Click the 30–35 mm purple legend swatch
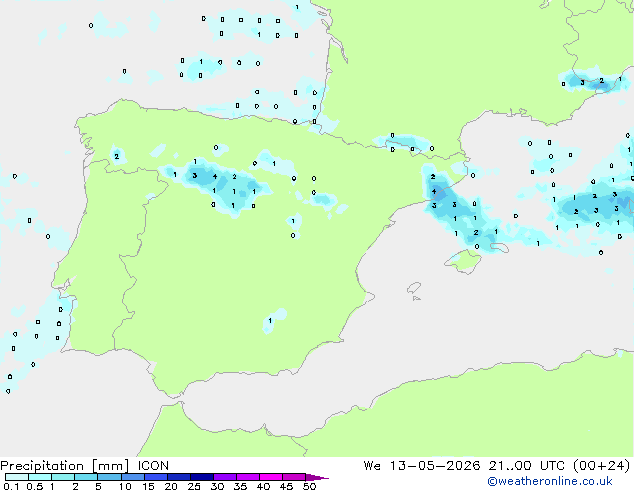The width and height of the screenshot is (634, 490). (x=224, y=477)
